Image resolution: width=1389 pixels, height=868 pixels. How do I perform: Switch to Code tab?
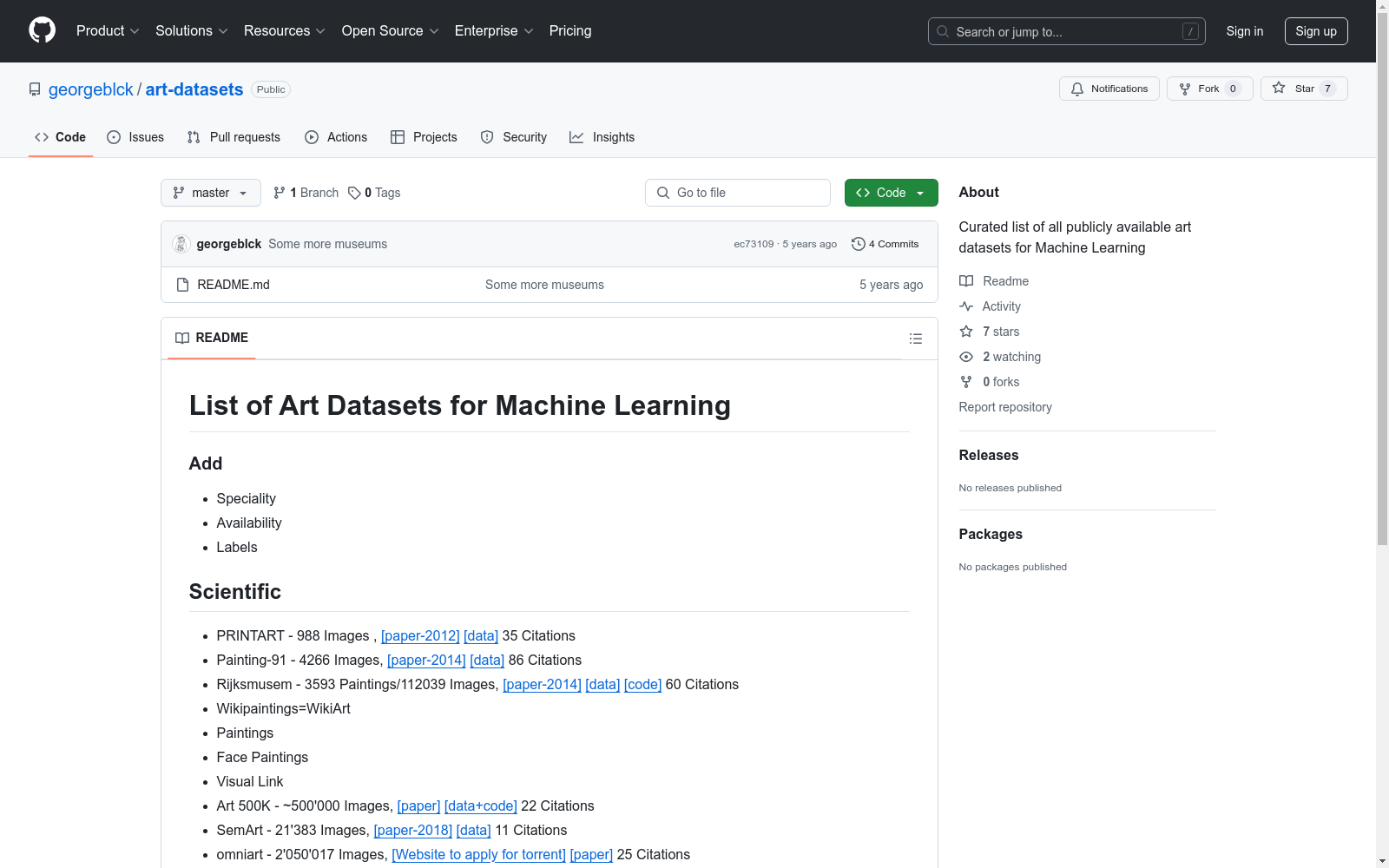[61, 137]
